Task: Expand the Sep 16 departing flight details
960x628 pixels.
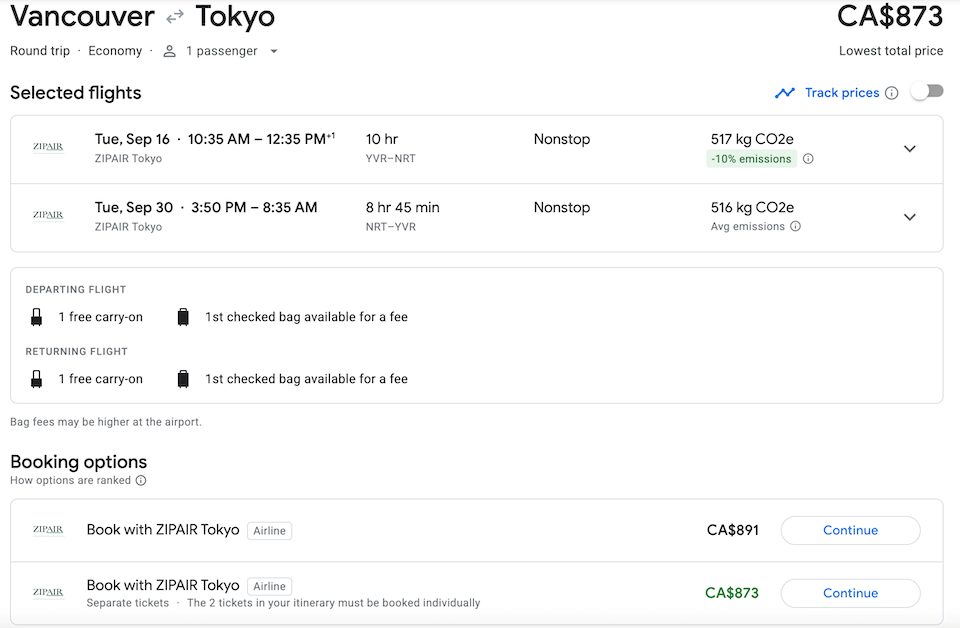Action: (910, 149)
